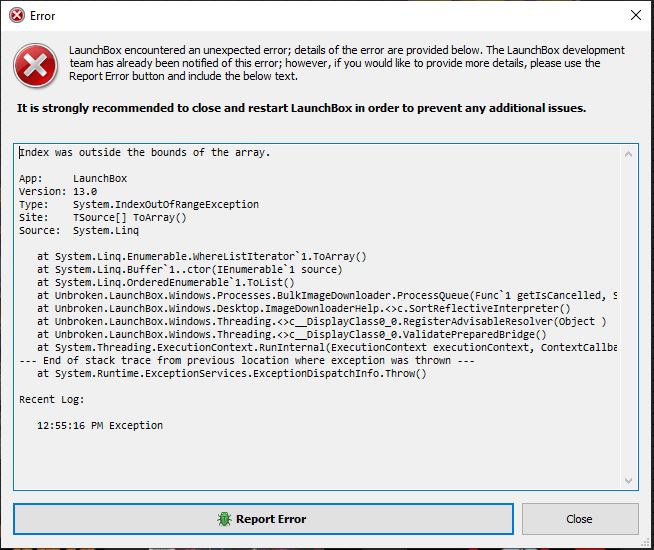Click the "Version: 13.0" line
654x550 pixels.
(x=58, y=191)
